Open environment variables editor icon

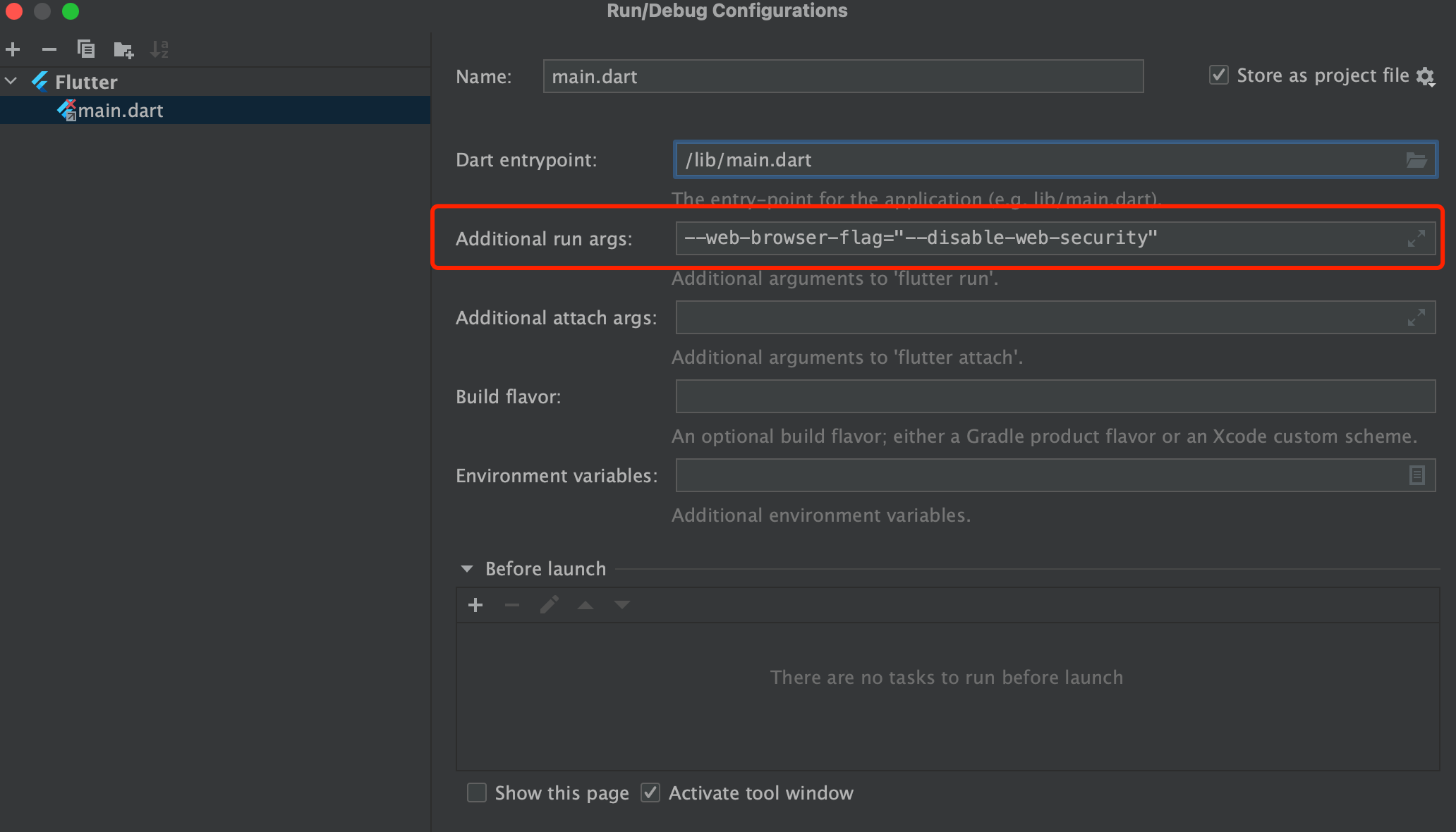point(1416,476)
